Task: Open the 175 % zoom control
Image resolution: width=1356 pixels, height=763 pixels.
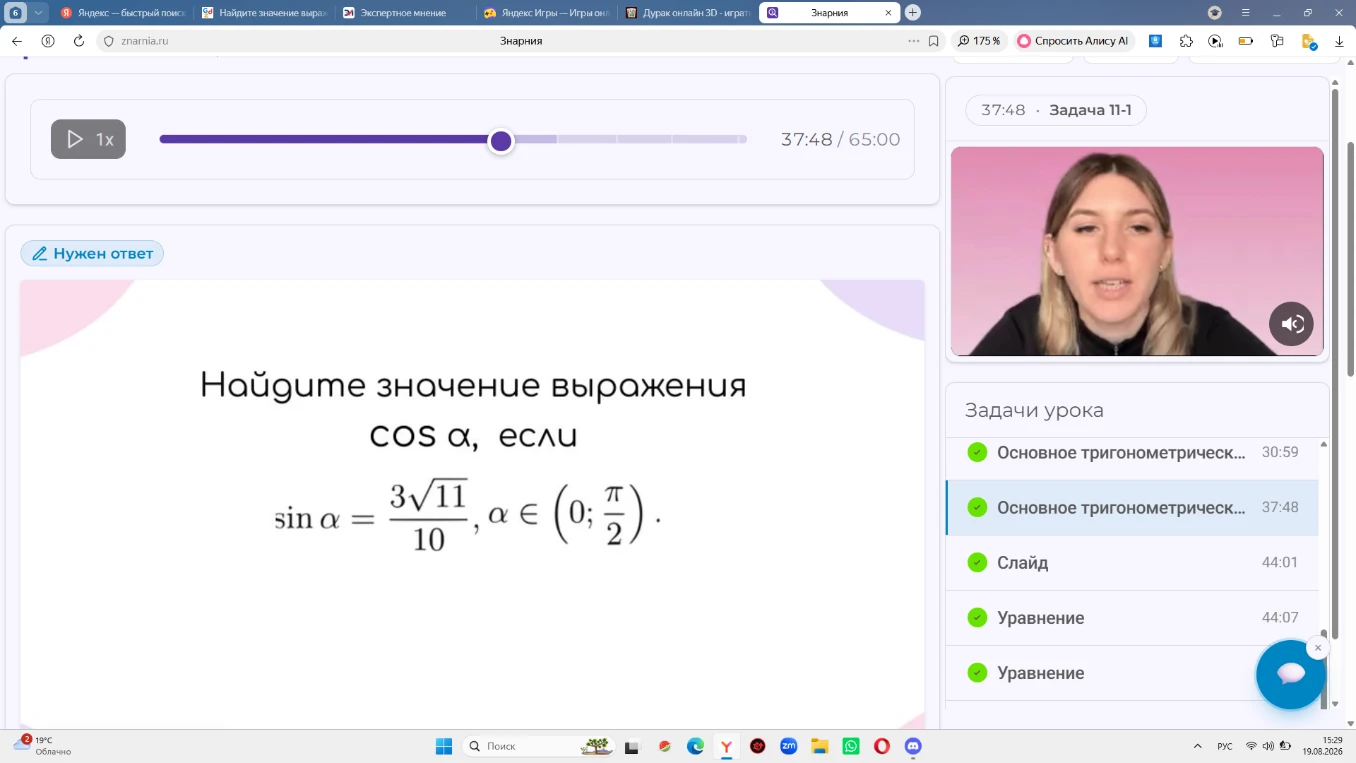Action: pos(979,41)
